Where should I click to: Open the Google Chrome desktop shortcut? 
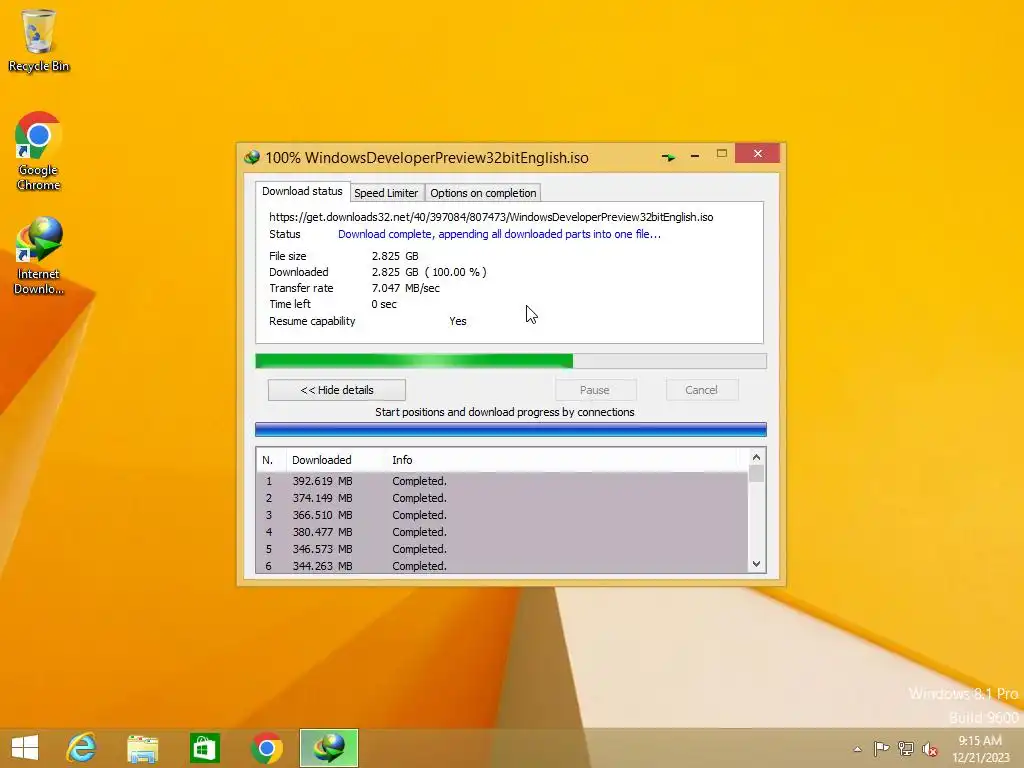point(38,151)
